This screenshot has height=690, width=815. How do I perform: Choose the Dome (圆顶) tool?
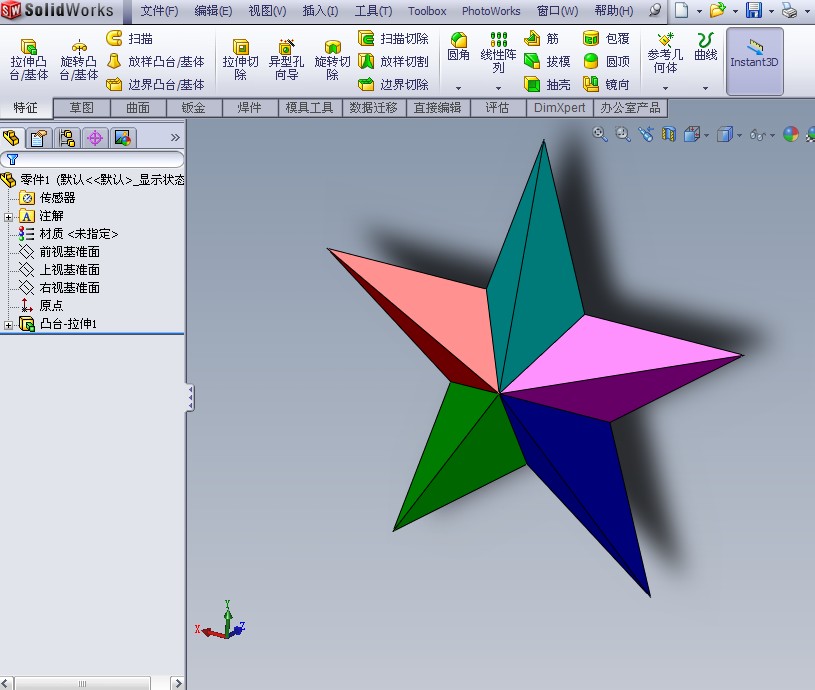[x=606, y=61]
